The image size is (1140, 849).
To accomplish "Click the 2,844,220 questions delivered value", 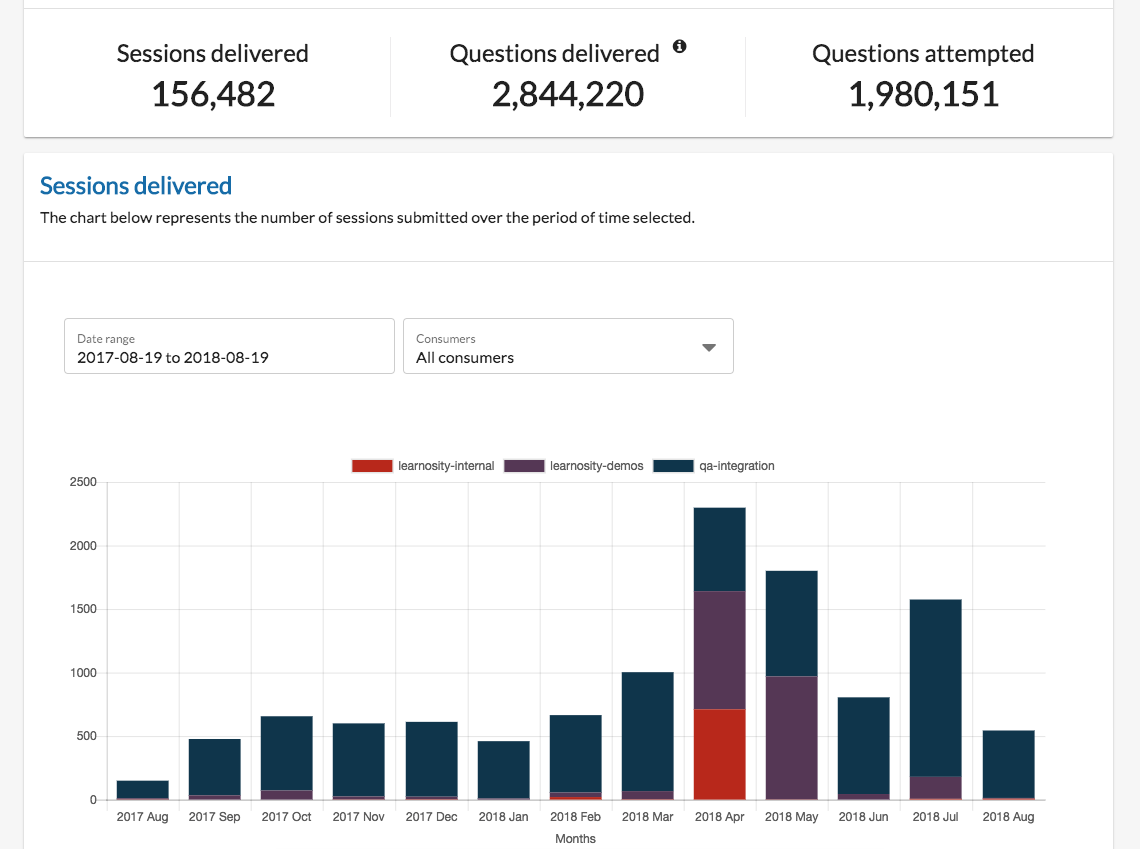I will coord(568,94).
